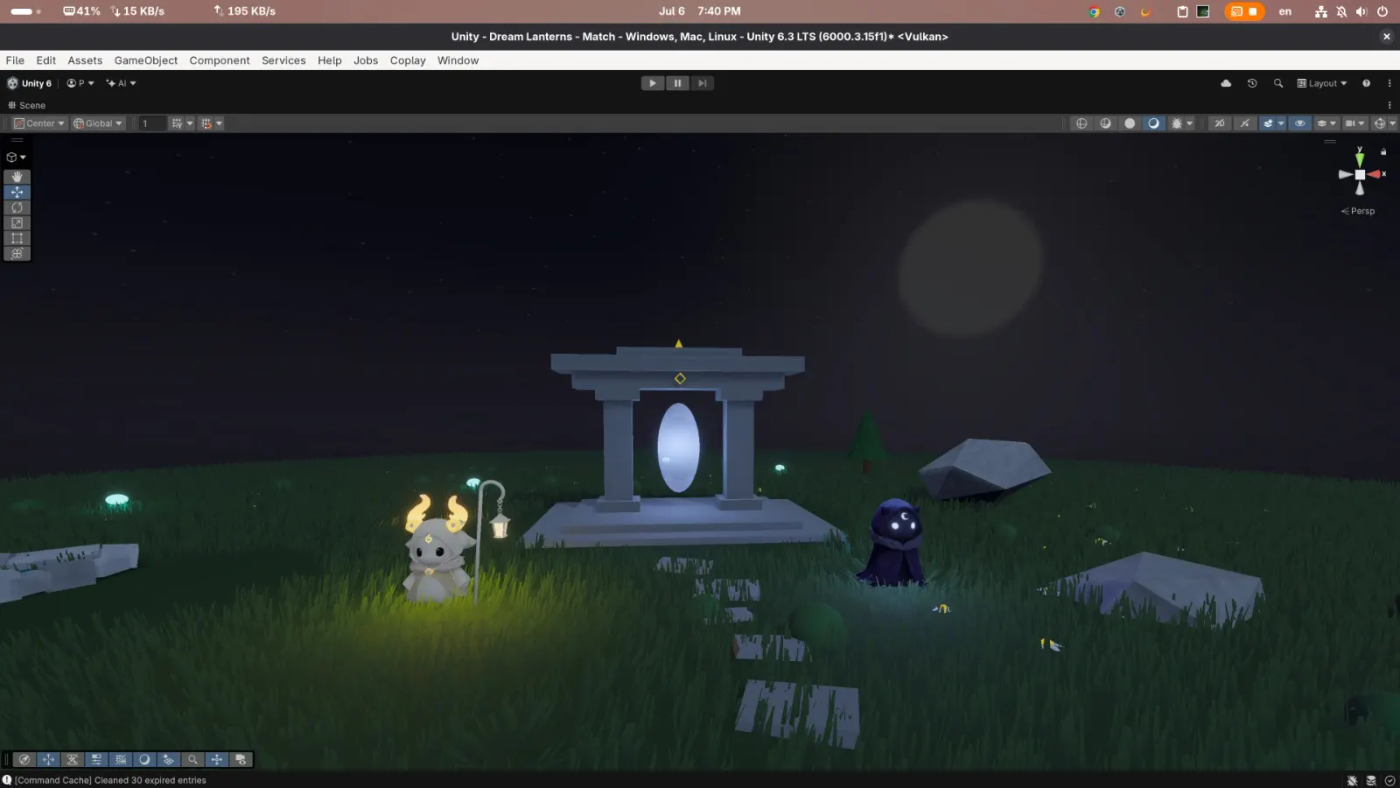
Task: Open the AI dropdown
Action: tap(121, 83)
